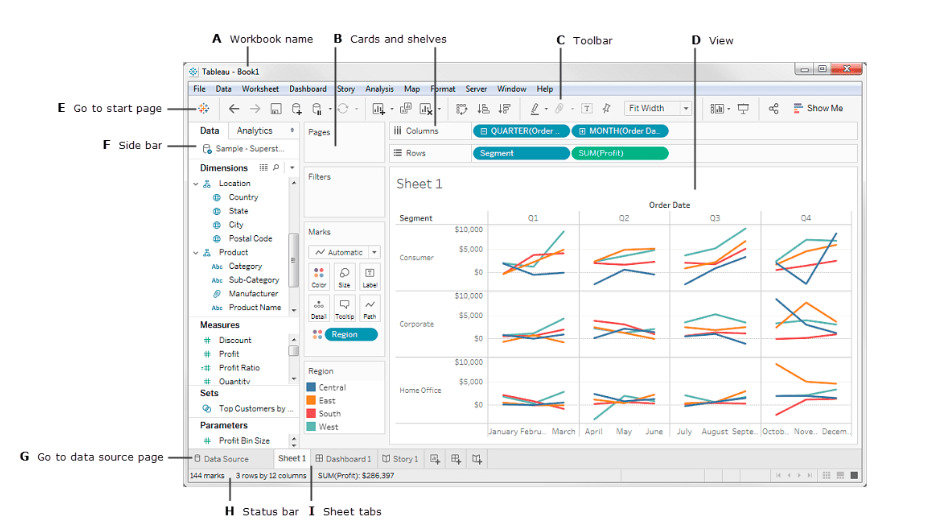Select the Sample - Superstore data source
This screenshot has width=930, height=524.
click(x=244, y=148)
